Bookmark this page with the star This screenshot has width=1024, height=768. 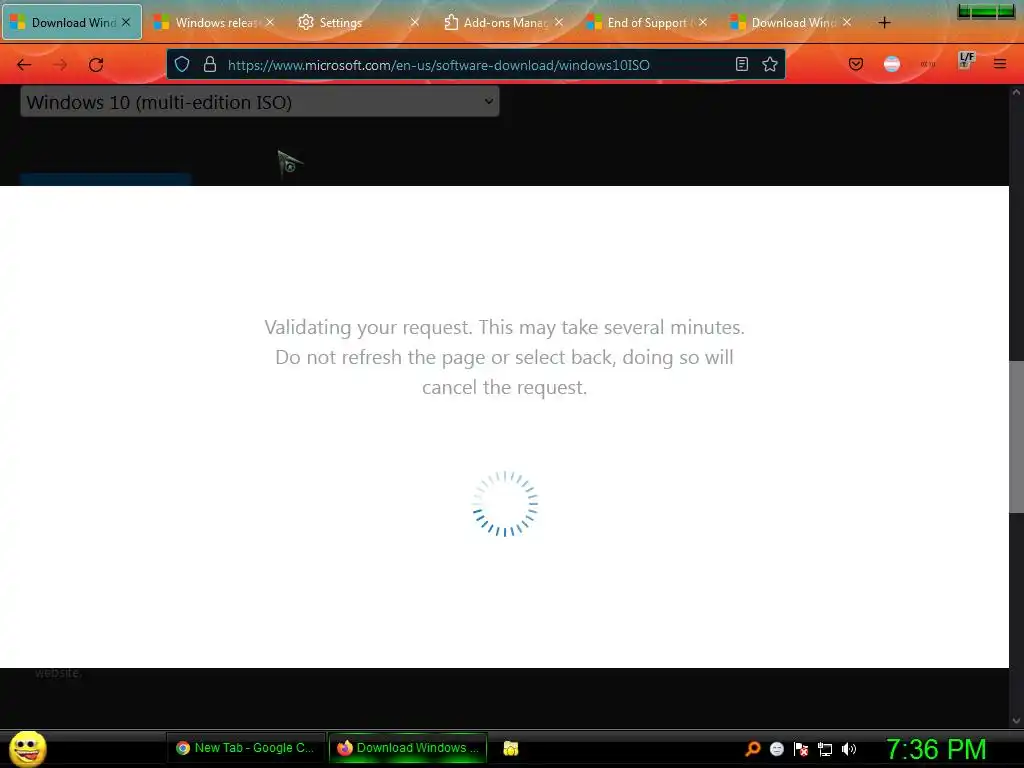[x=770, y=64]
